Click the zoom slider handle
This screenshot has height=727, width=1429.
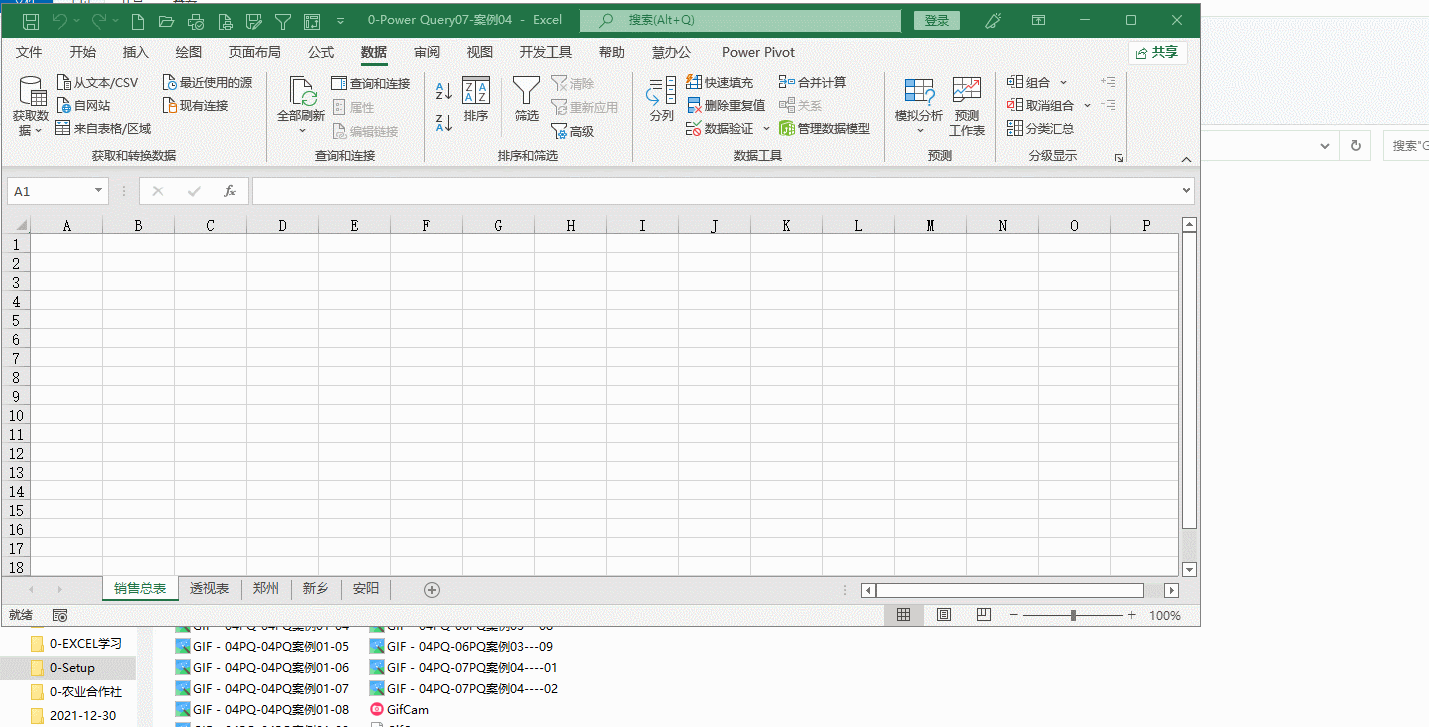coord(1073,615)
